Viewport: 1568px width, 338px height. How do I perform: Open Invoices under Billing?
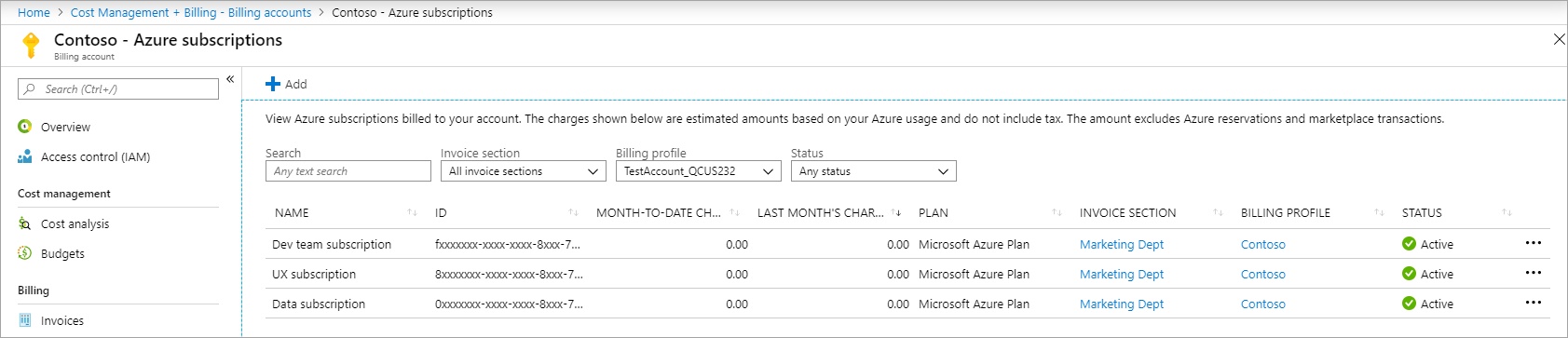pos(61,320)
